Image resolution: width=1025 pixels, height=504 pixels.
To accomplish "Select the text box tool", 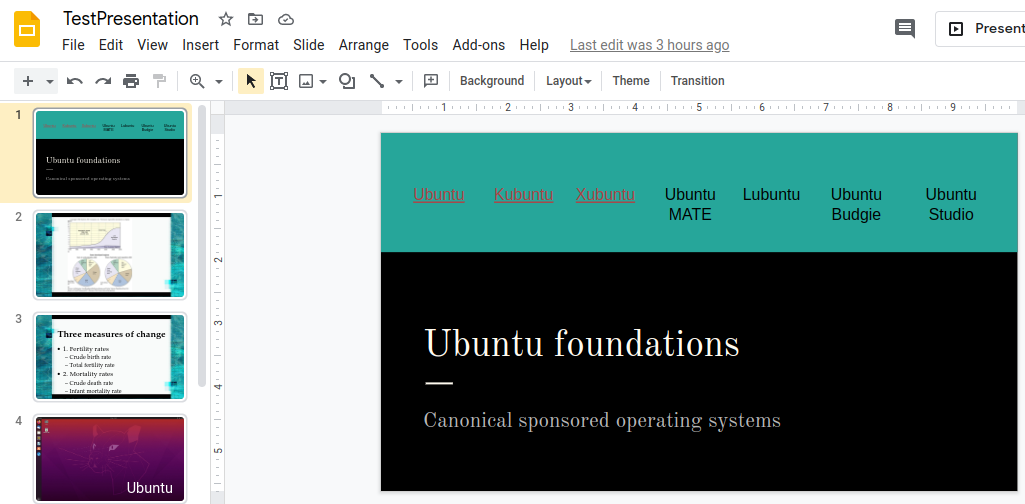I will (278, 81).
